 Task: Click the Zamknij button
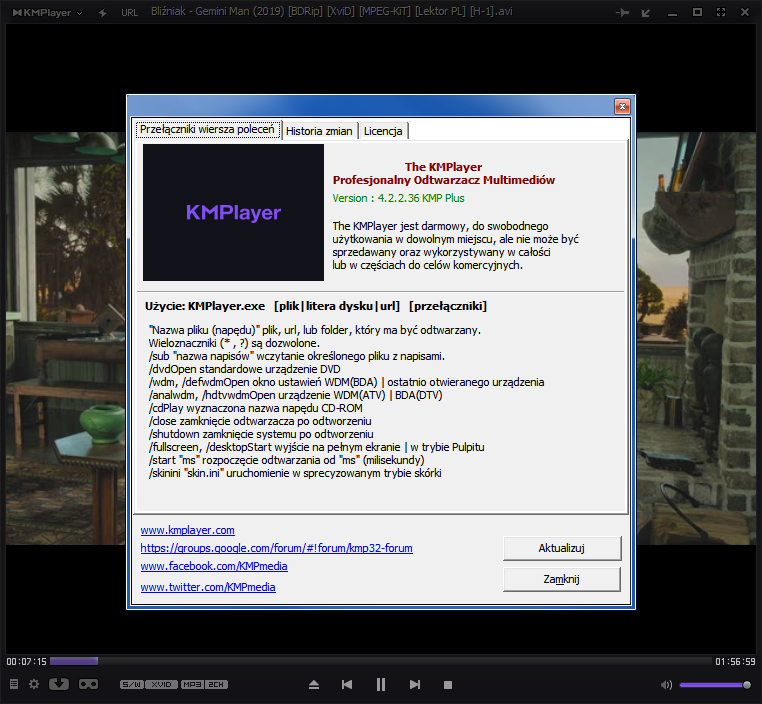pos(562,579)
